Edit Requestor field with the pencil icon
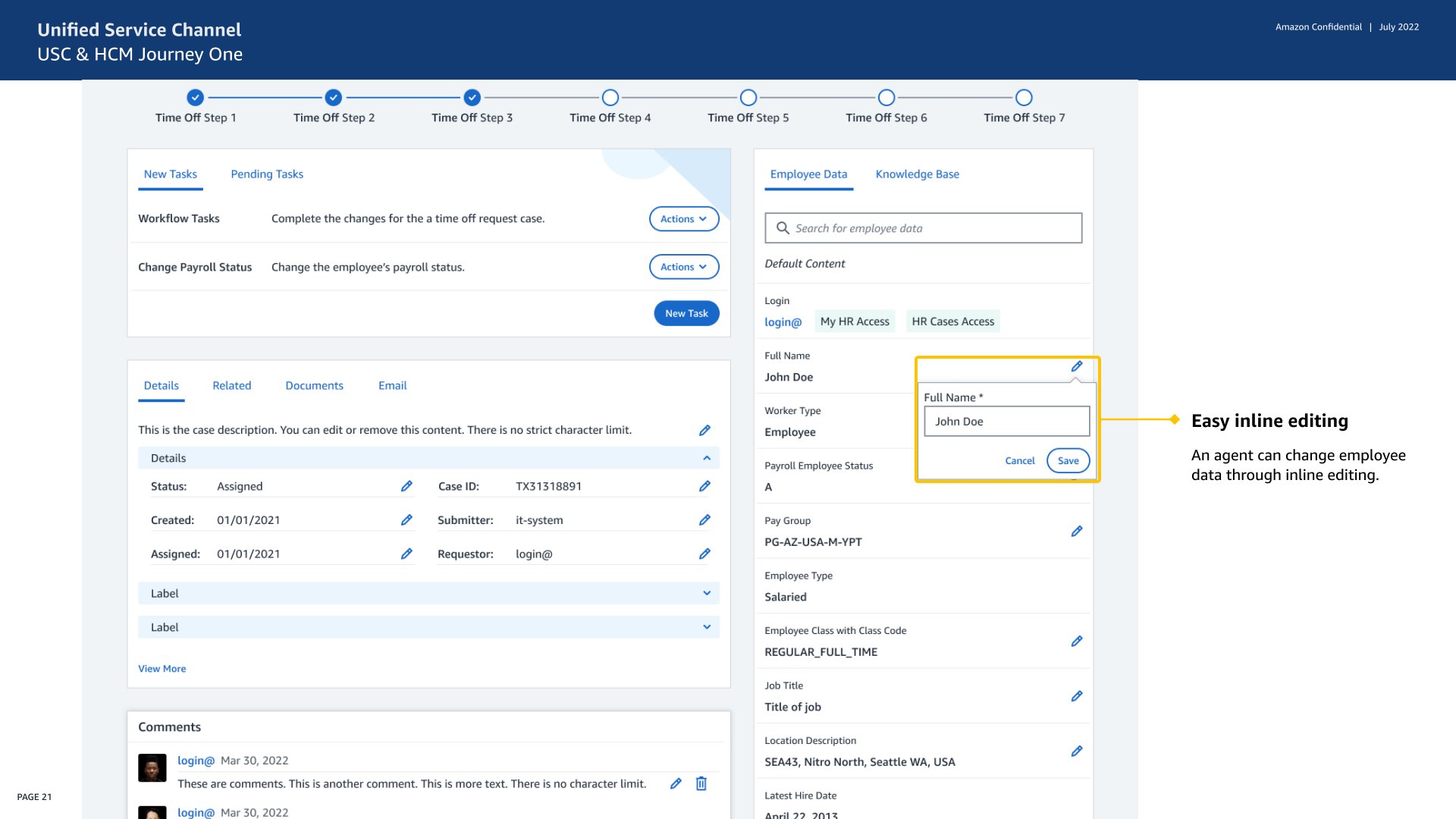Screen dimensions: 1456x819 [704, 554]
